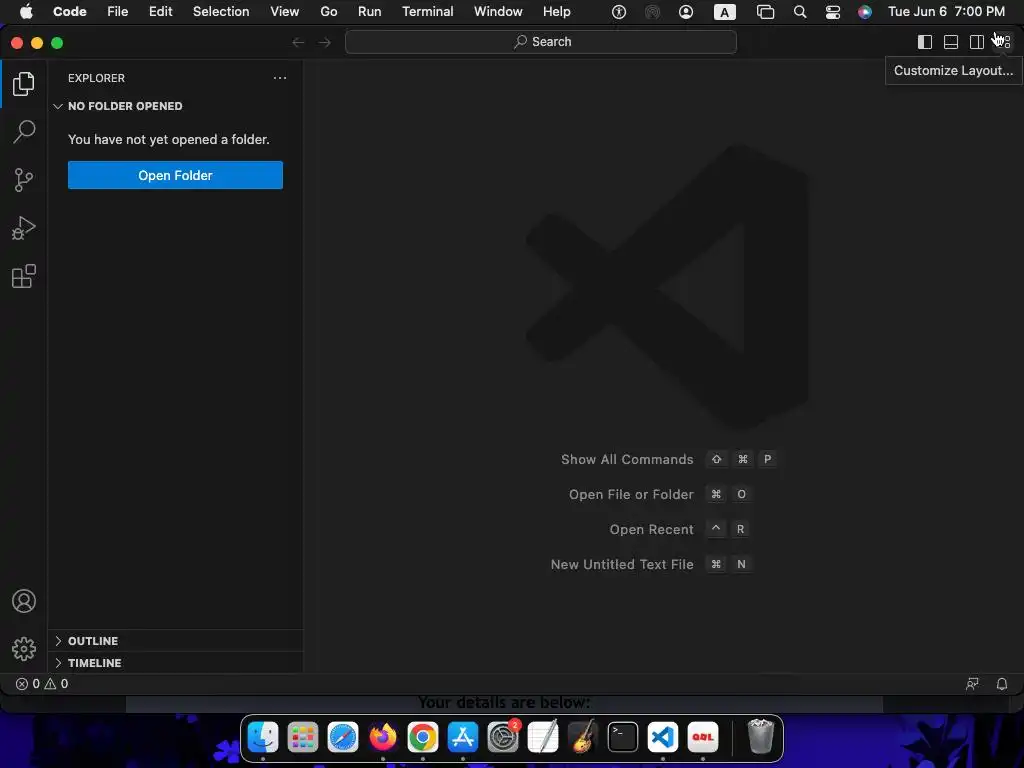This screenshot has width=1024, height=768.
Task: Toggle the Secondary Side Bar visibility
Action: [976, 42]
